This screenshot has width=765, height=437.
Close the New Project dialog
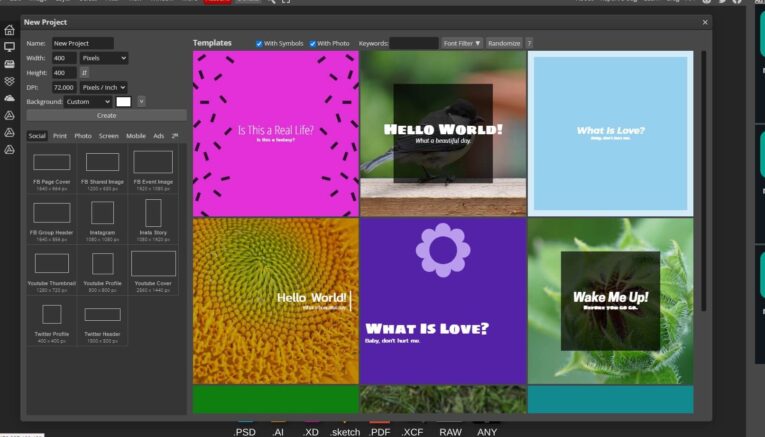click(705, 22)
